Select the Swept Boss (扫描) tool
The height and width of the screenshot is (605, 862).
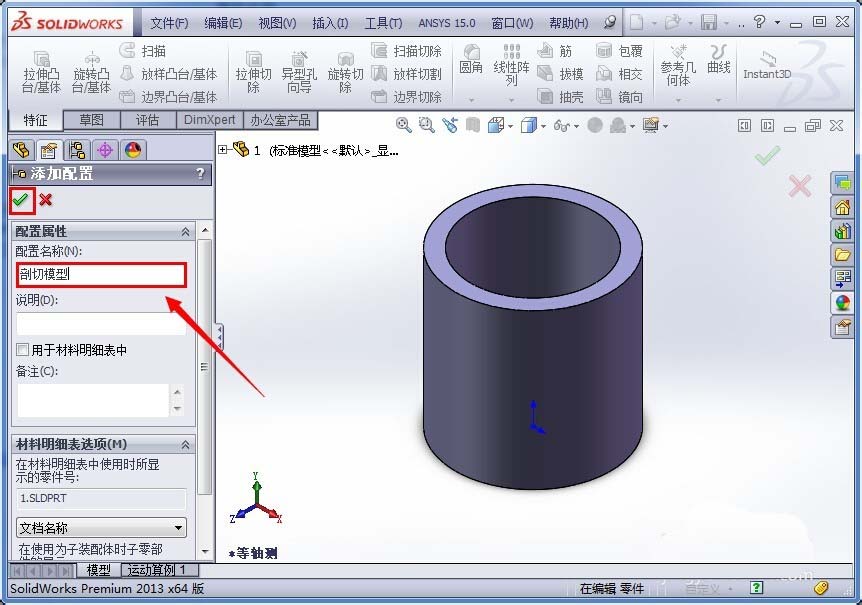tap(142, 51)
